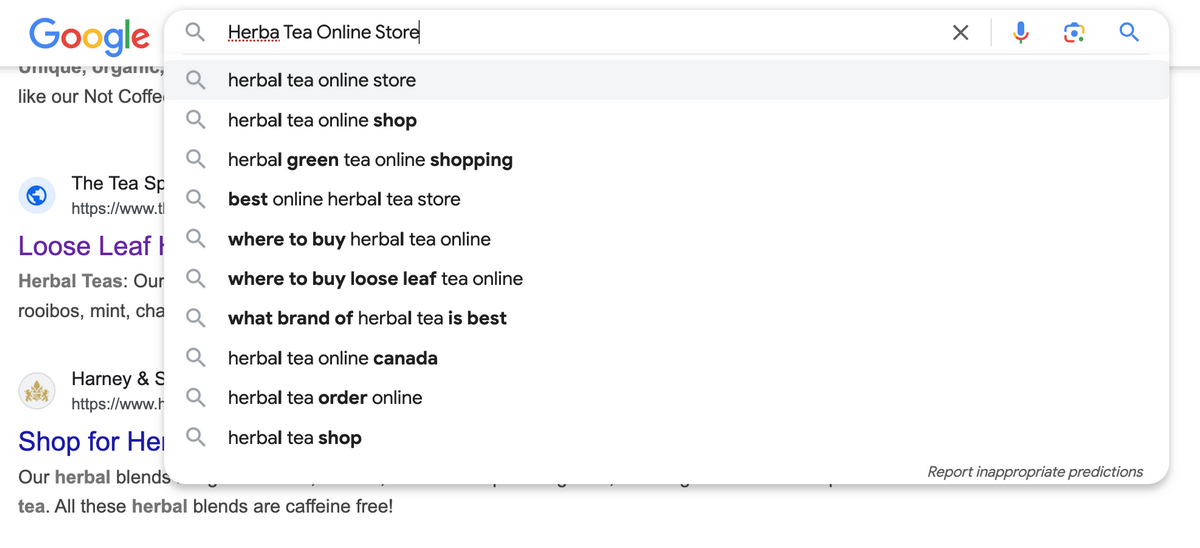The width and height of the screenshot is (1200, 548).
Task: Go to the Google logo homepage
Action: pyautogui.click(x=90, y=36)
